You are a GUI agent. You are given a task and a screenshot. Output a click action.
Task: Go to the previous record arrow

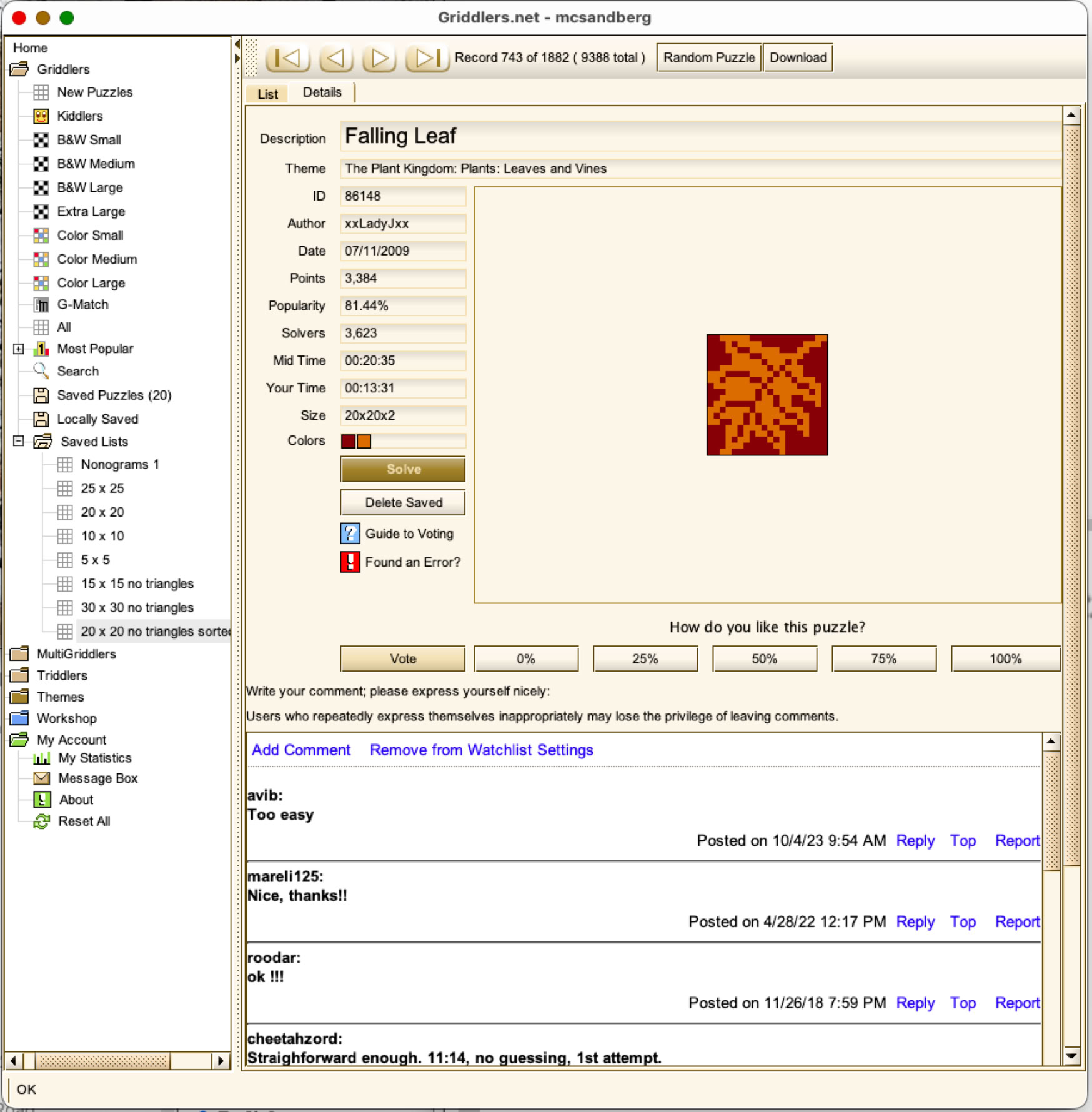click(335, 58)
